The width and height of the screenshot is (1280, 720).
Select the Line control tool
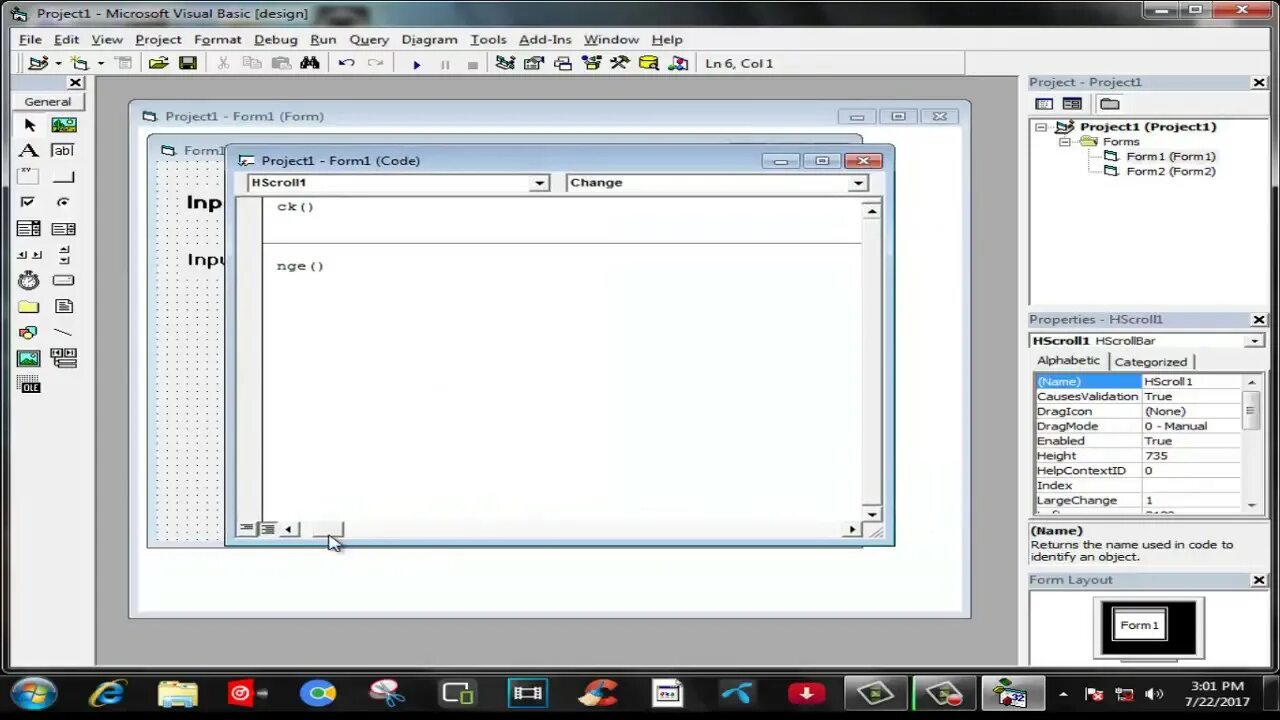click(64, 333)
